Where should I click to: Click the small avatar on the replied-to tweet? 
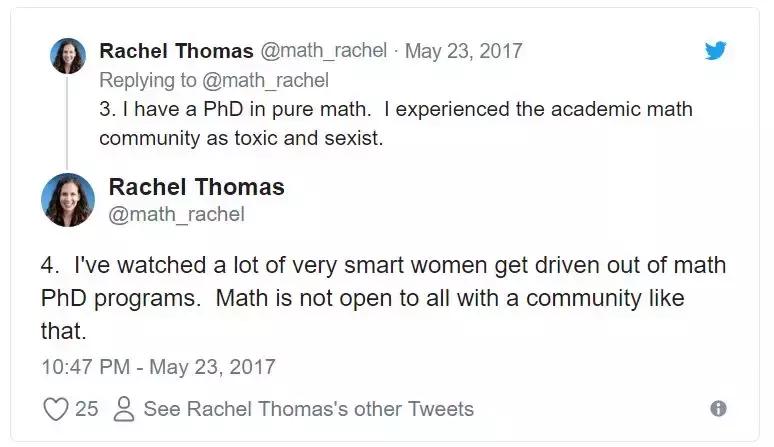68,56
